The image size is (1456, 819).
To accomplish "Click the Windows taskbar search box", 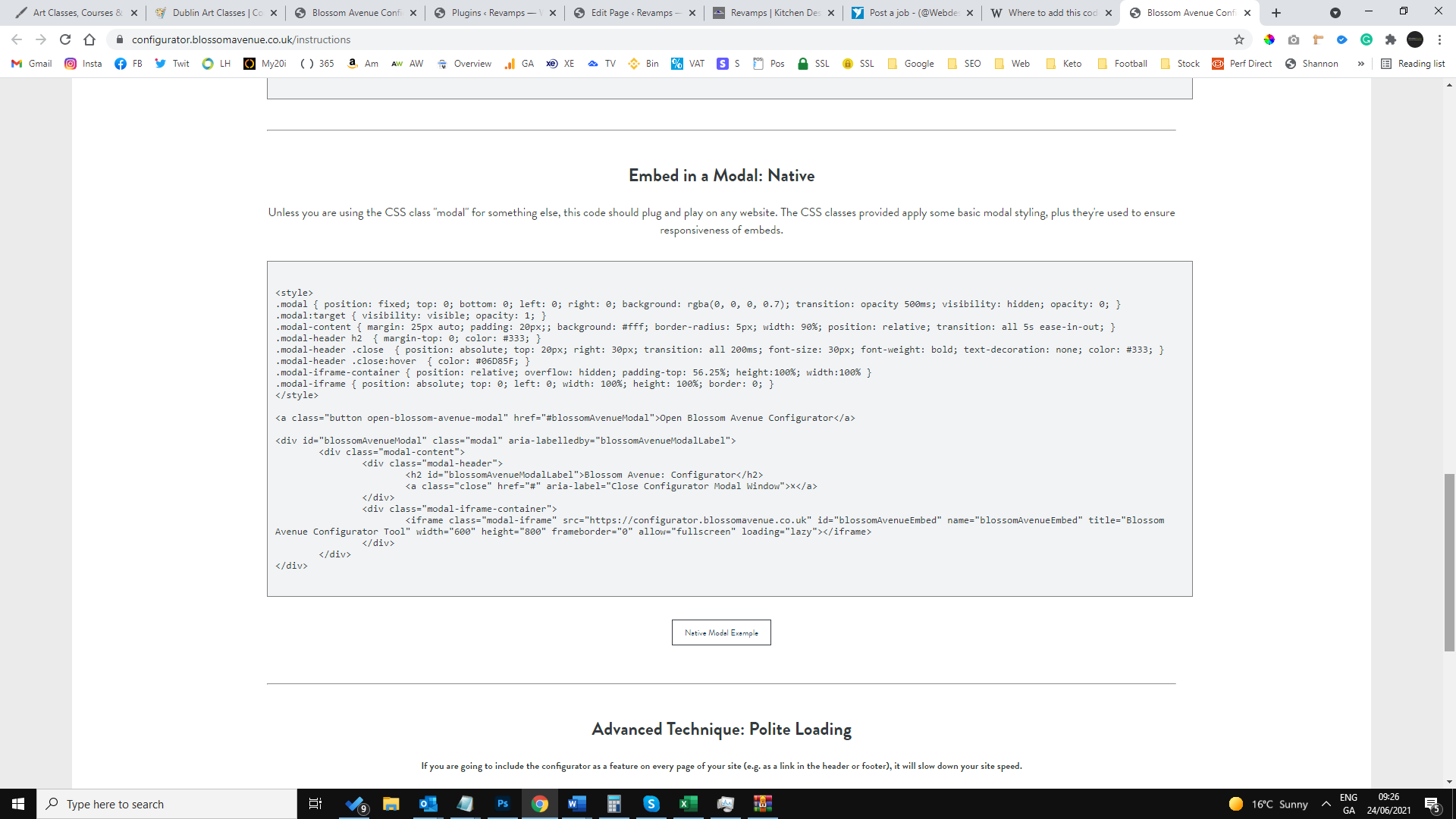I will (167, 804).
